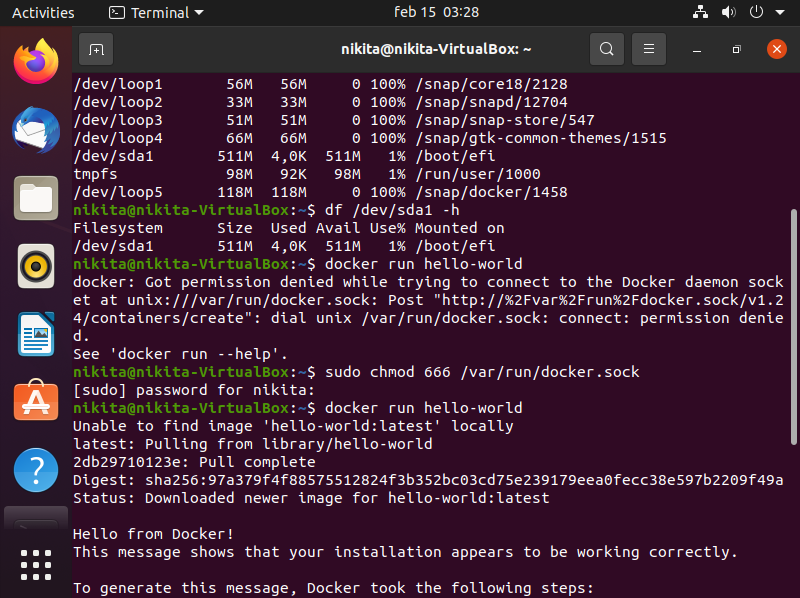
Task: Click the 'Mounted on' header text
Action: (x=460, y=228)
